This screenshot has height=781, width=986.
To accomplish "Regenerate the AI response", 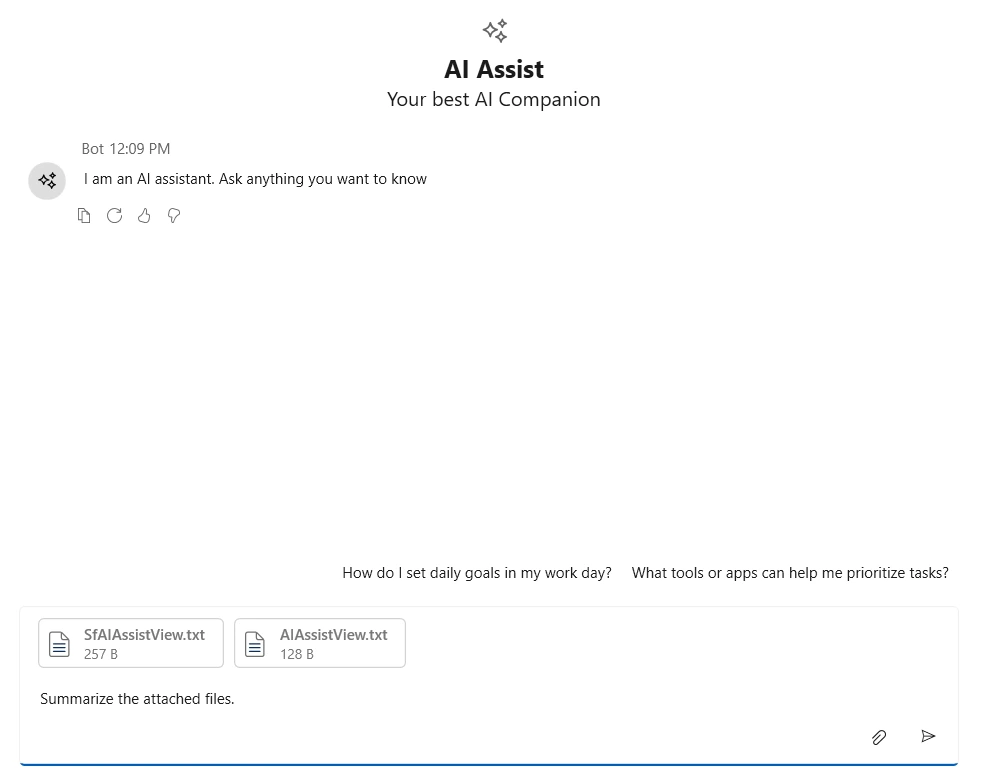I will coord(114,215).
